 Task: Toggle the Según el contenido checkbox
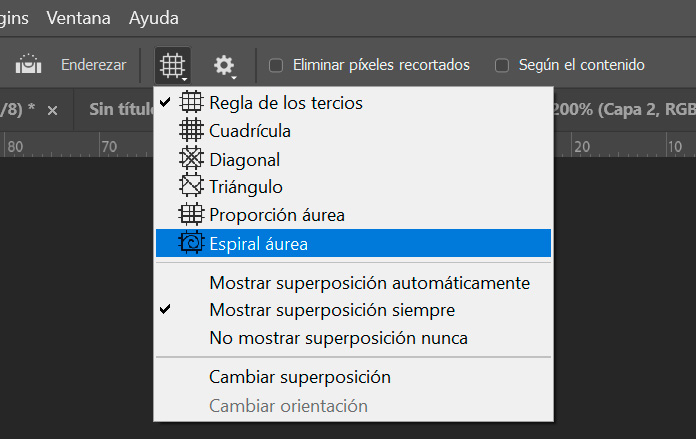(x=502, y=66)
